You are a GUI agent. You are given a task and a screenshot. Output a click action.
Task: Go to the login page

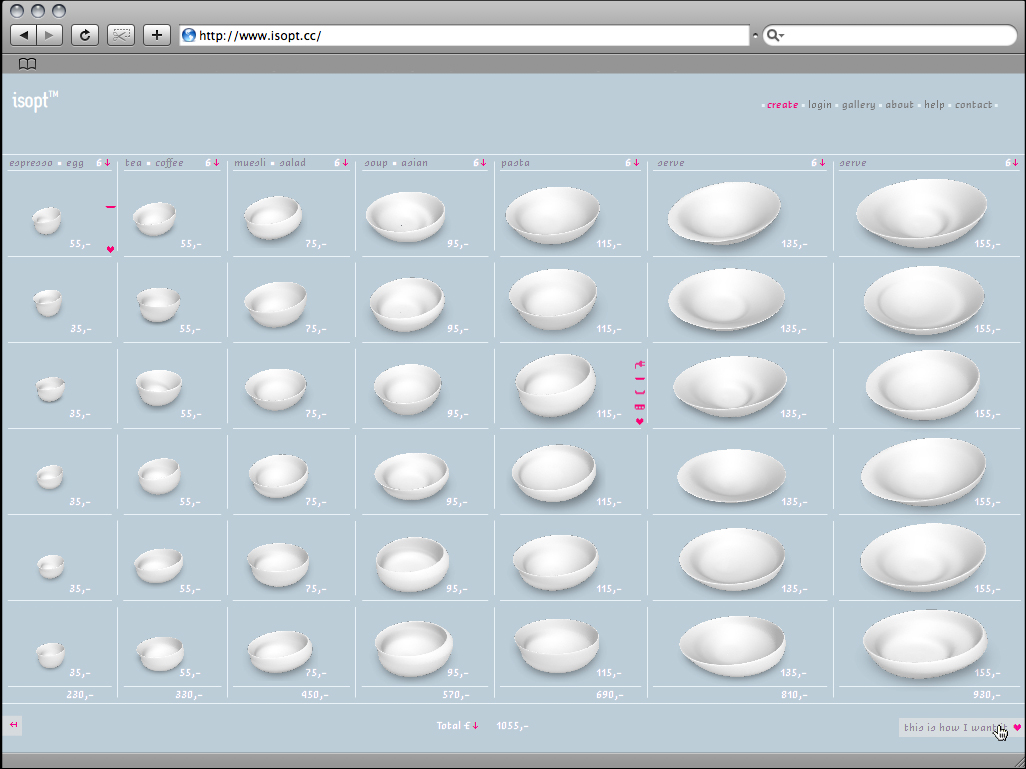pos(820,105)
